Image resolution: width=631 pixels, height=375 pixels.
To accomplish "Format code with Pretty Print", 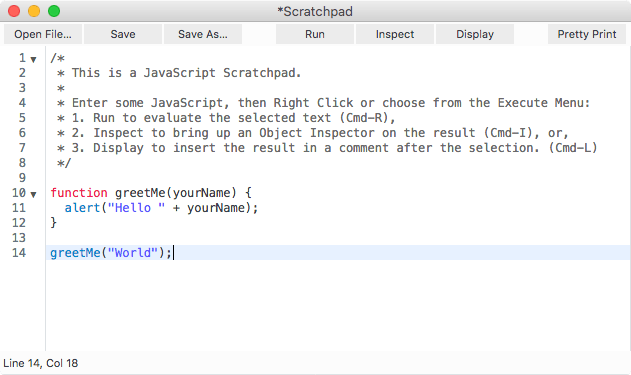I will coord(587,34).
